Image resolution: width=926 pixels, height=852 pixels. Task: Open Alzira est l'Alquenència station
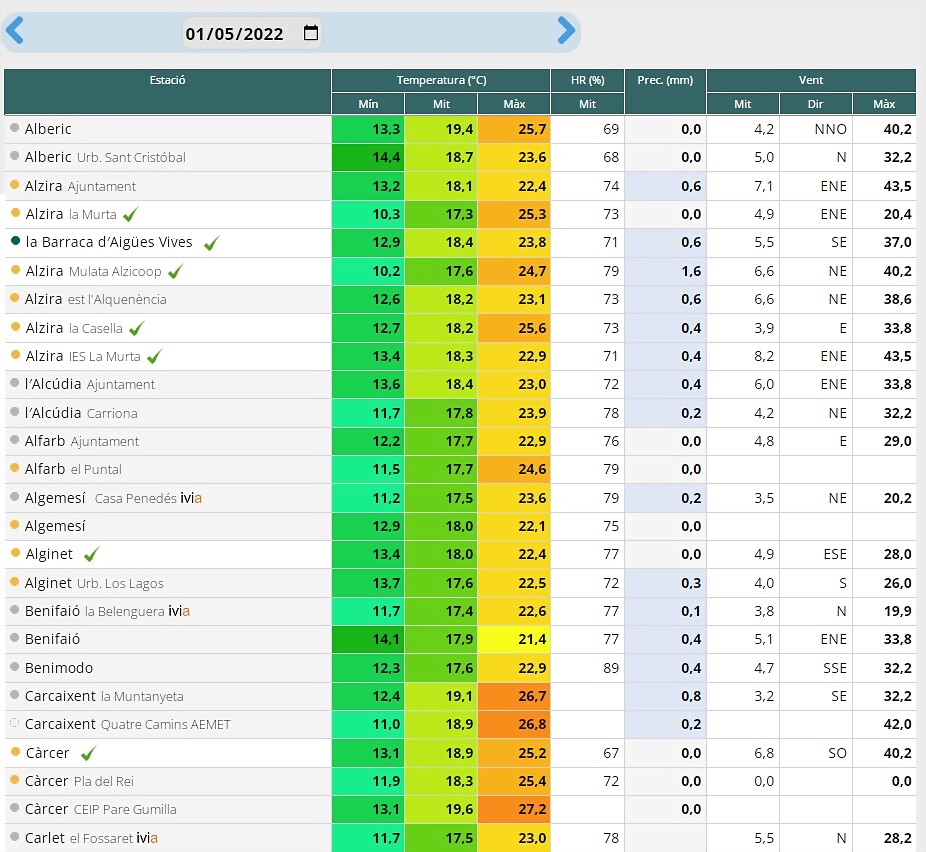(x=96, y=299)
